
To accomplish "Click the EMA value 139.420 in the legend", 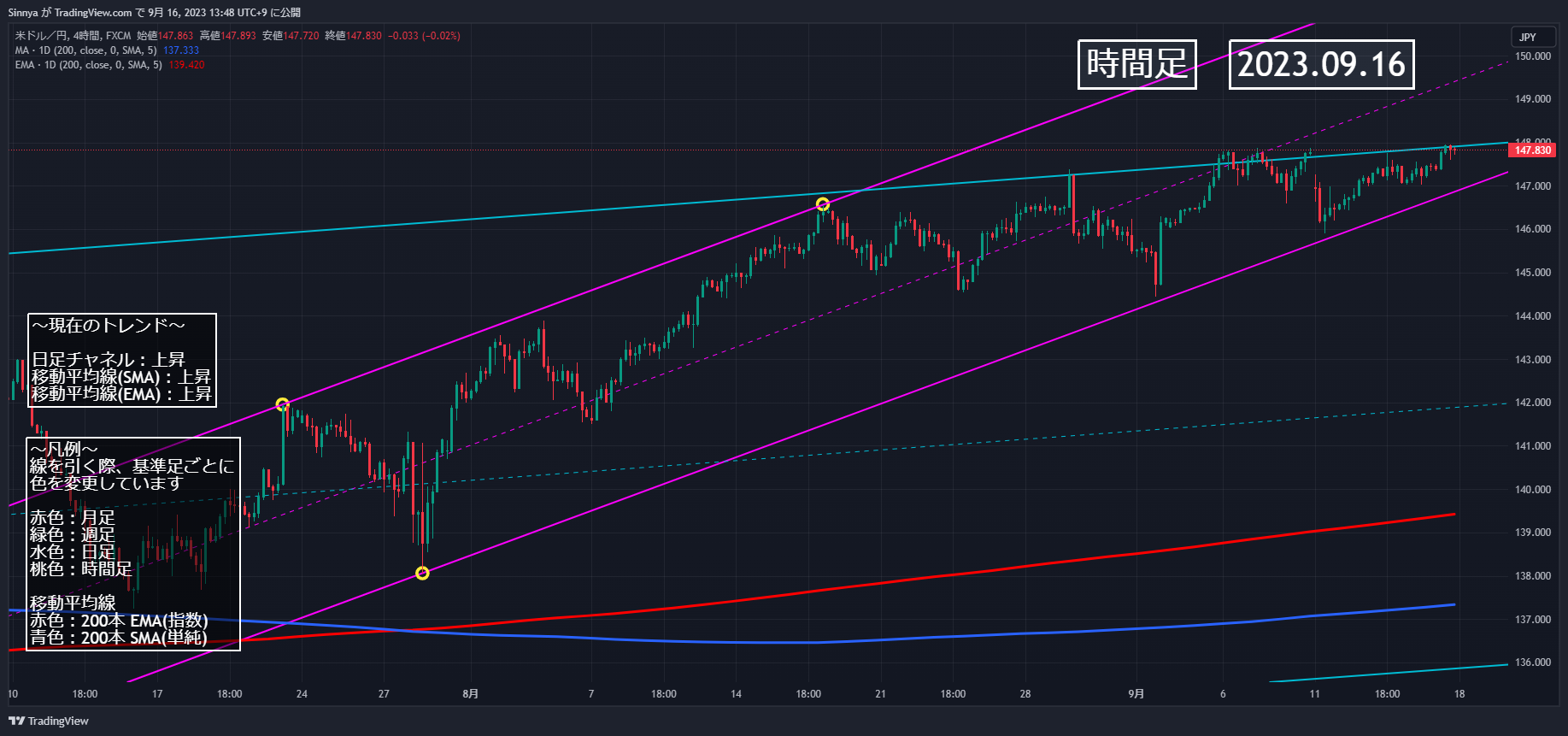I will click(186, 65).
